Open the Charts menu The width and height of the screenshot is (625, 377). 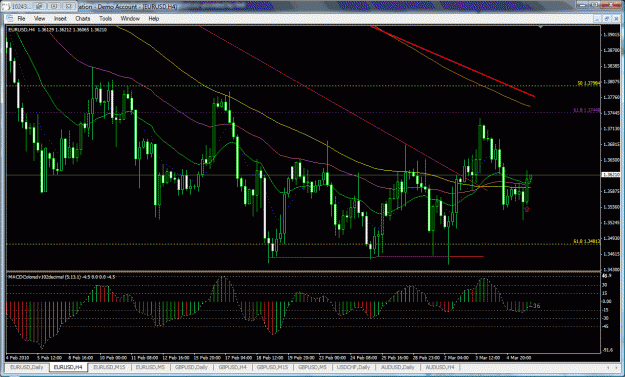[83, 18]
